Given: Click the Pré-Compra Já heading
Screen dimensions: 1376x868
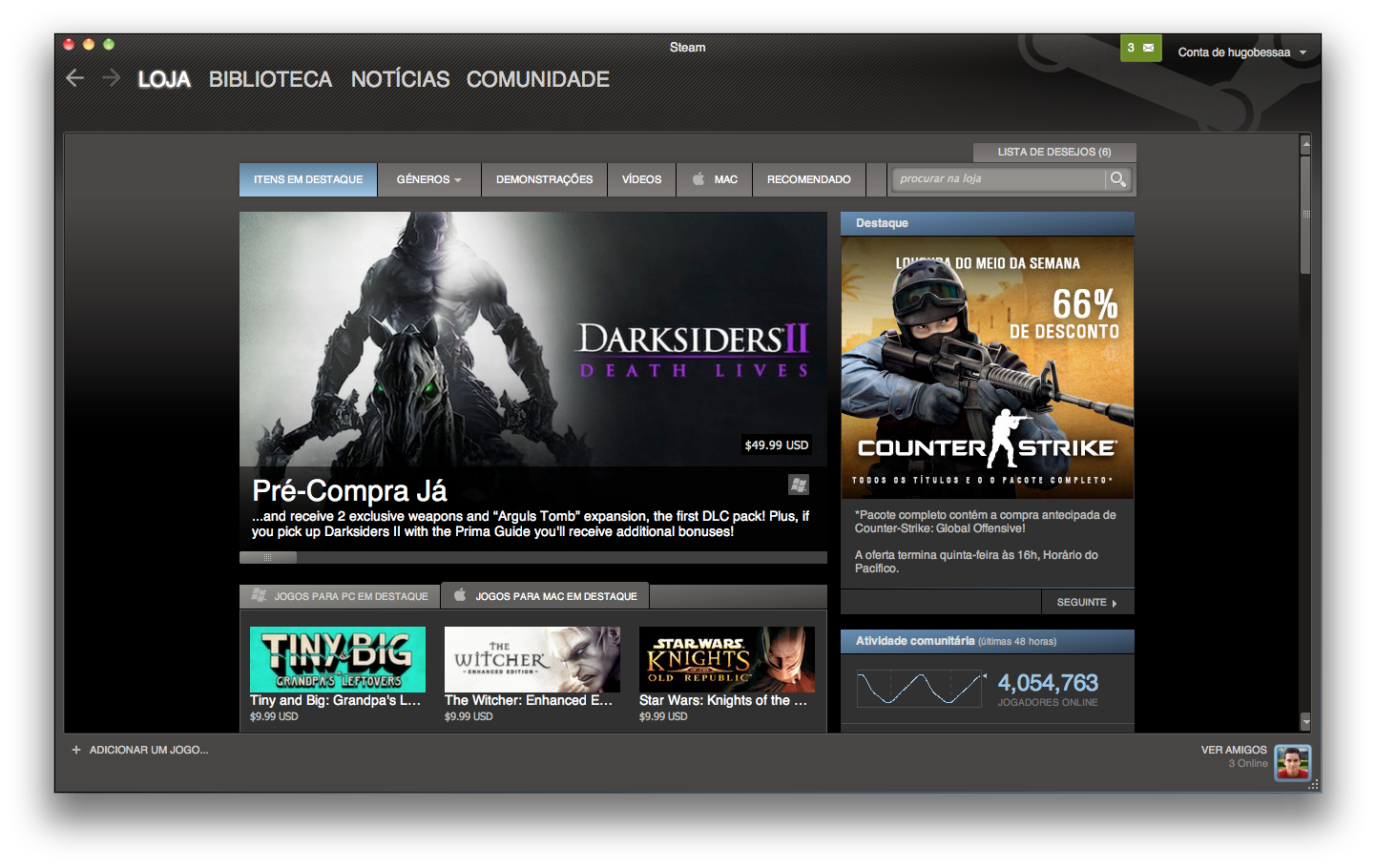Looking at the screenshot, I should coord(349,490).
